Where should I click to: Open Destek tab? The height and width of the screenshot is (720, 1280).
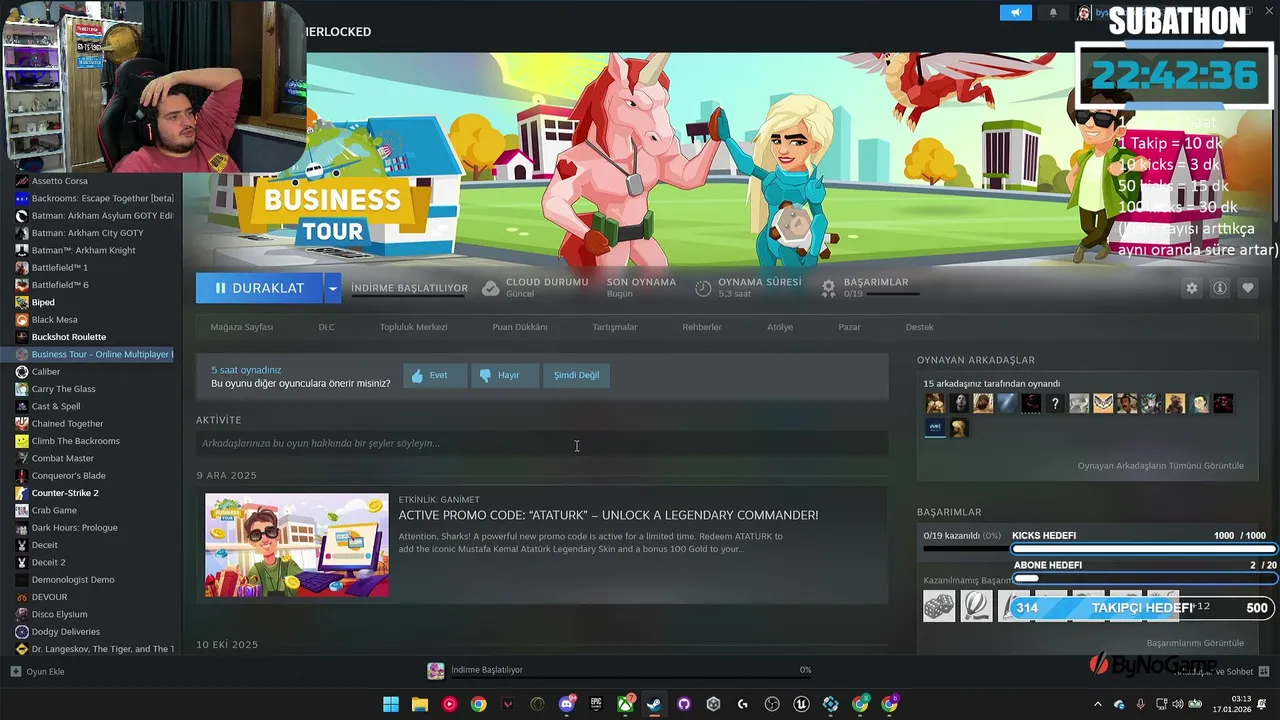click(x=919, y=327)
